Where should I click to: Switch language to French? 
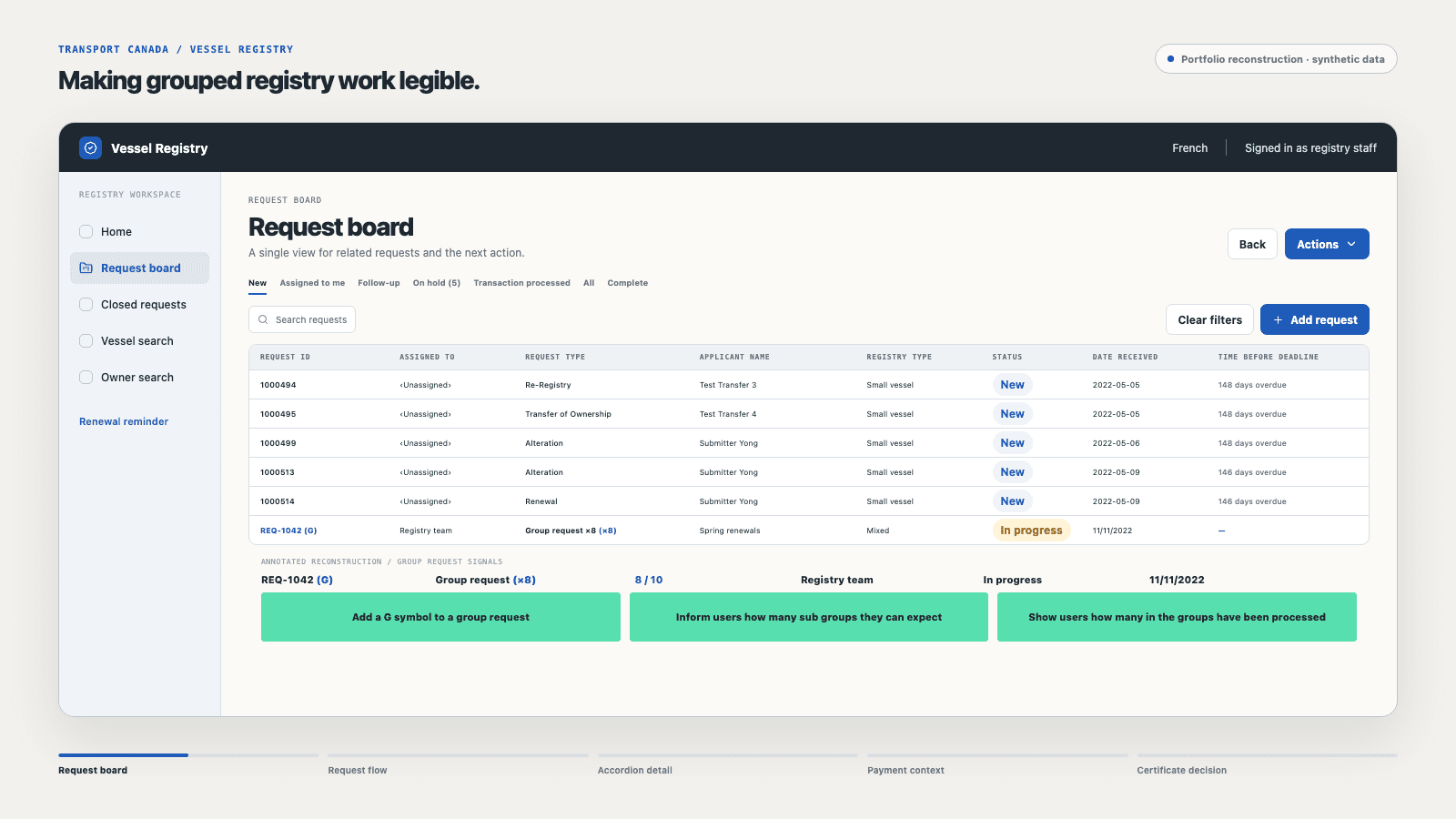pyautogui.click(x=1189, y=147)
